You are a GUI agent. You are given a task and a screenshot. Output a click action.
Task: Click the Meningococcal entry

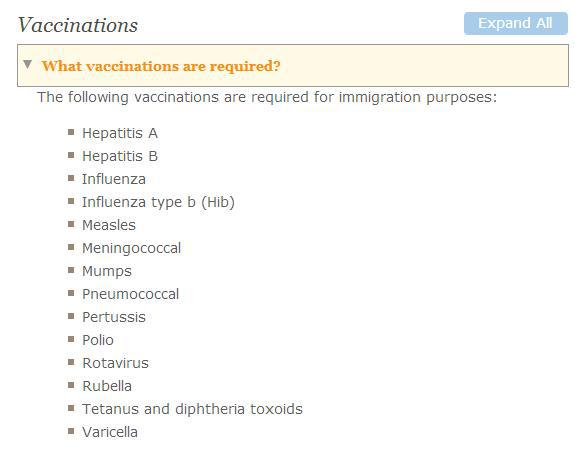point(131,249)
